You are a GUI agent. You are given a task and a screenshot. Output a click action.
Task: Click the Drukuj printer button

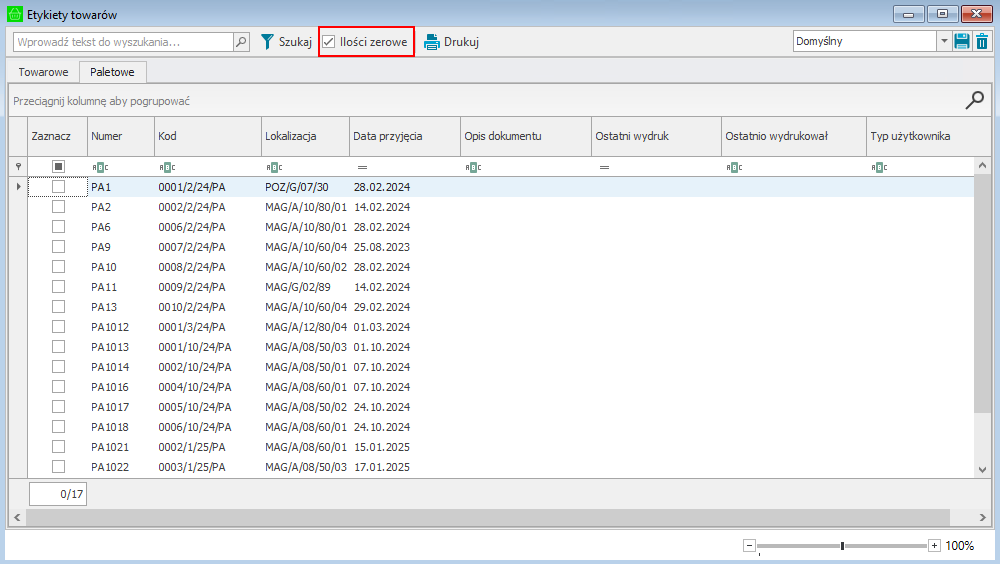451,42
